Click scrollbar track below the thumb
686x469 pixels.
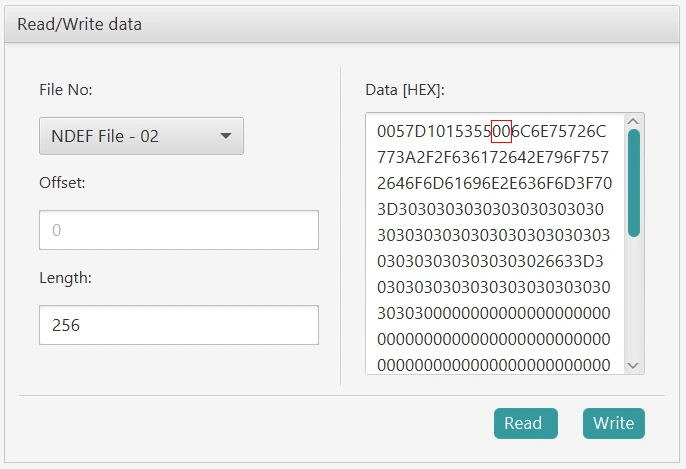pyautogui.click(x=633, y=300)
